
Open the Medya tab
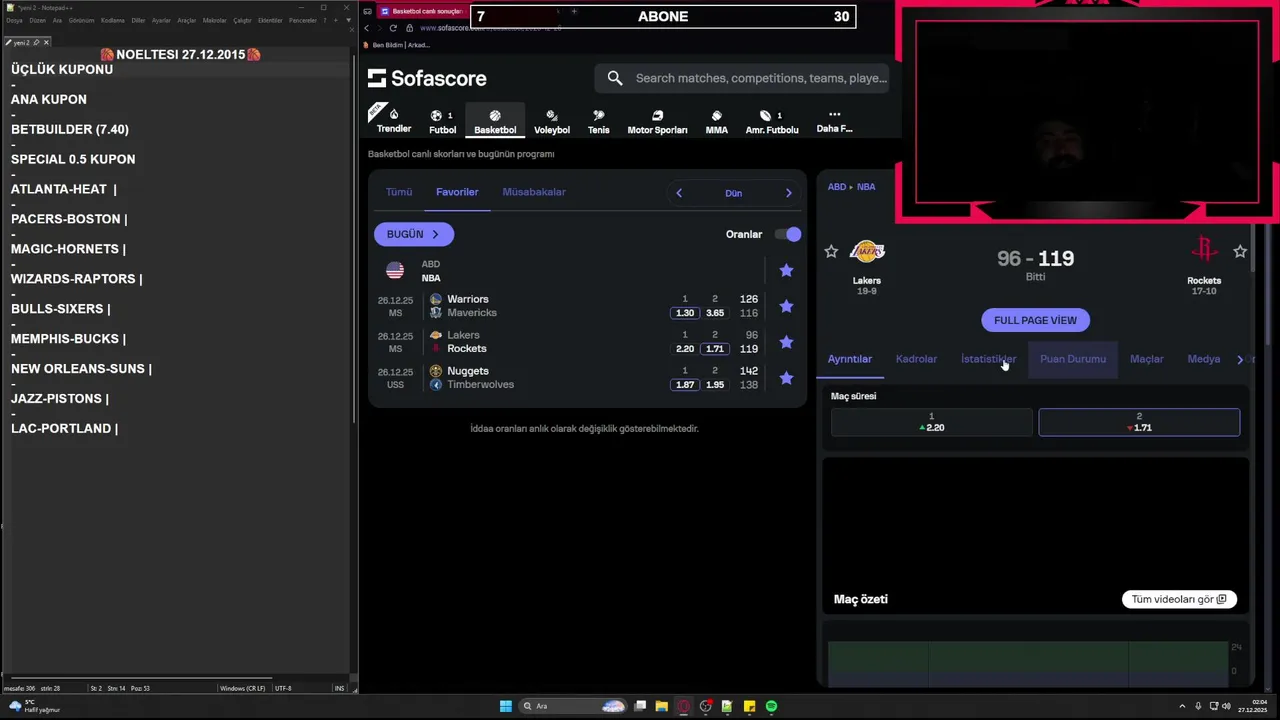click(x=1203, y=359)
